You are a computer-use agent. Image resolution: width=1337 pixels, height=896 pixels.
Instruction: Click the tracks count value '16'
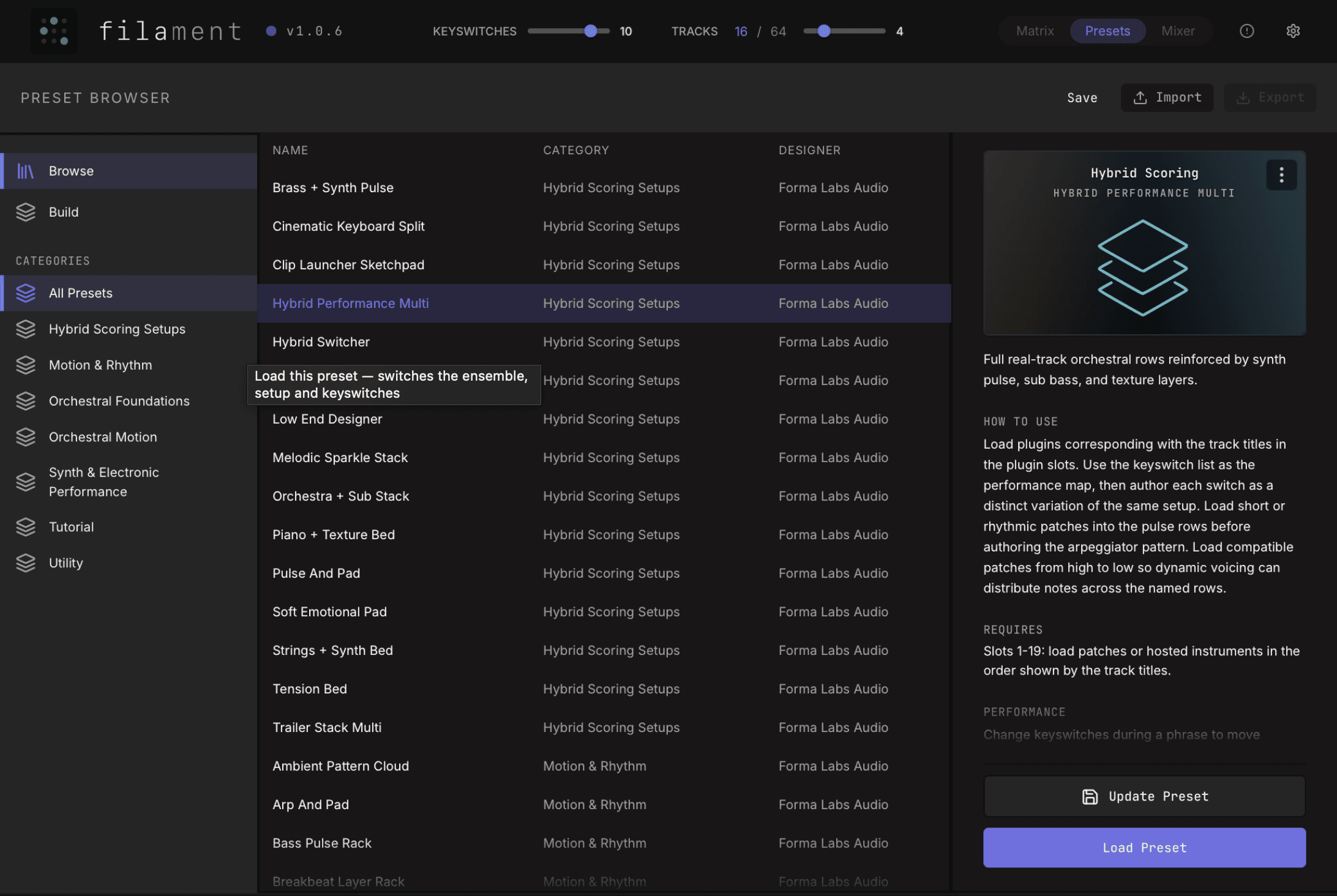[x=741, y=31]
